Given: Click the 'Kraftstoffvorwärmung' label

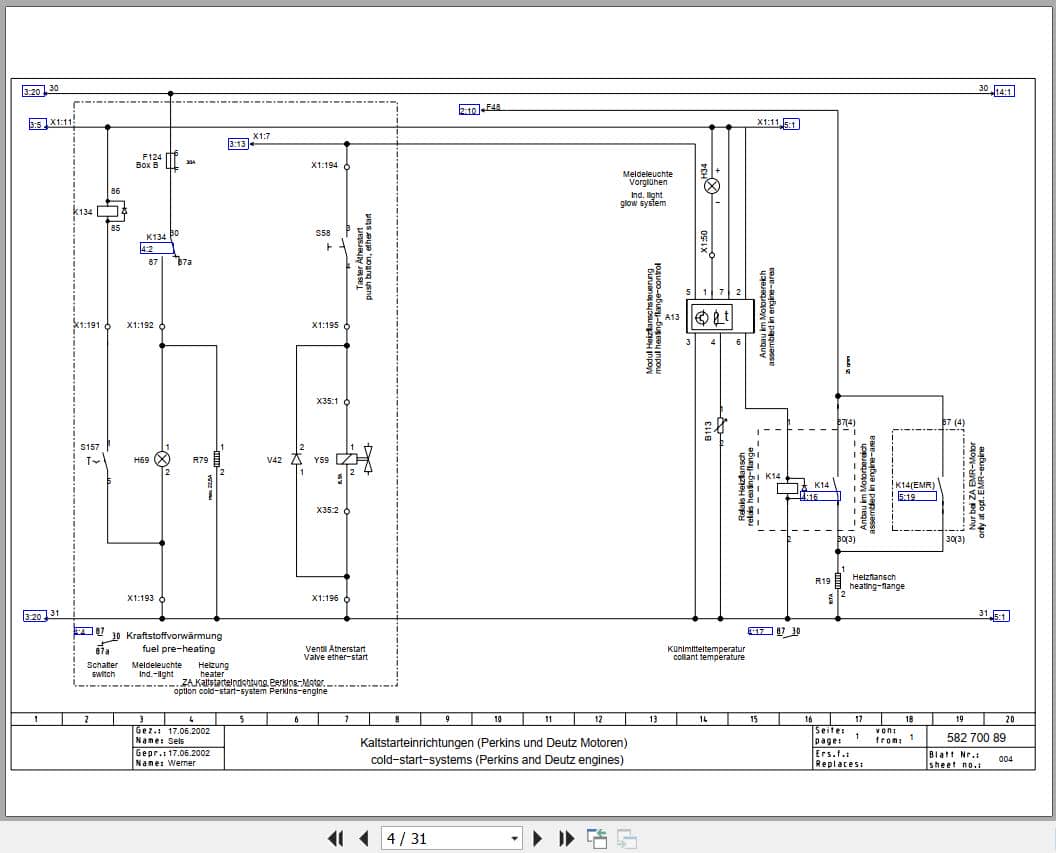Looking at the screenshot, I should click(174, 636).
